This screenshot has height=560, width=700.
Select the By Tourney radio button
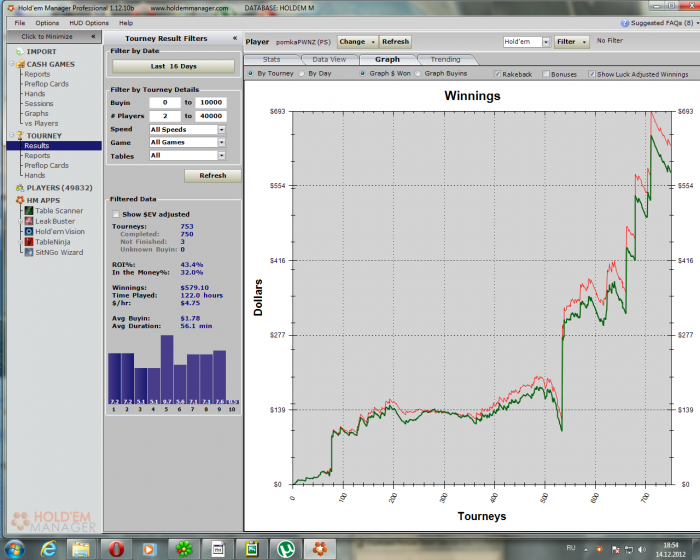pos(250,73)
